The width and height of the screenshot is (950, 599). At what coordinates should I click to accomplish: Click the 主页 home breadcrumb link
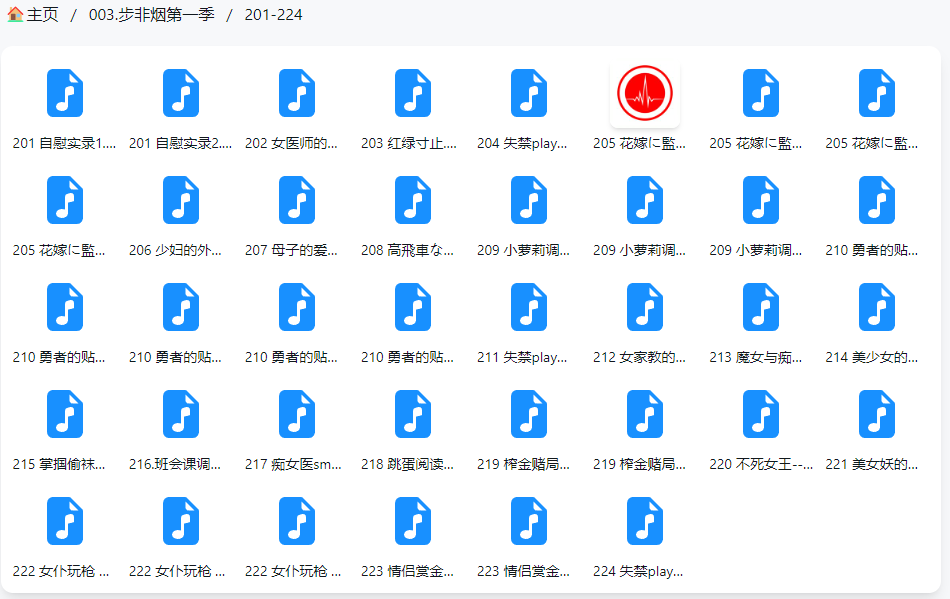tap(42, 15)
